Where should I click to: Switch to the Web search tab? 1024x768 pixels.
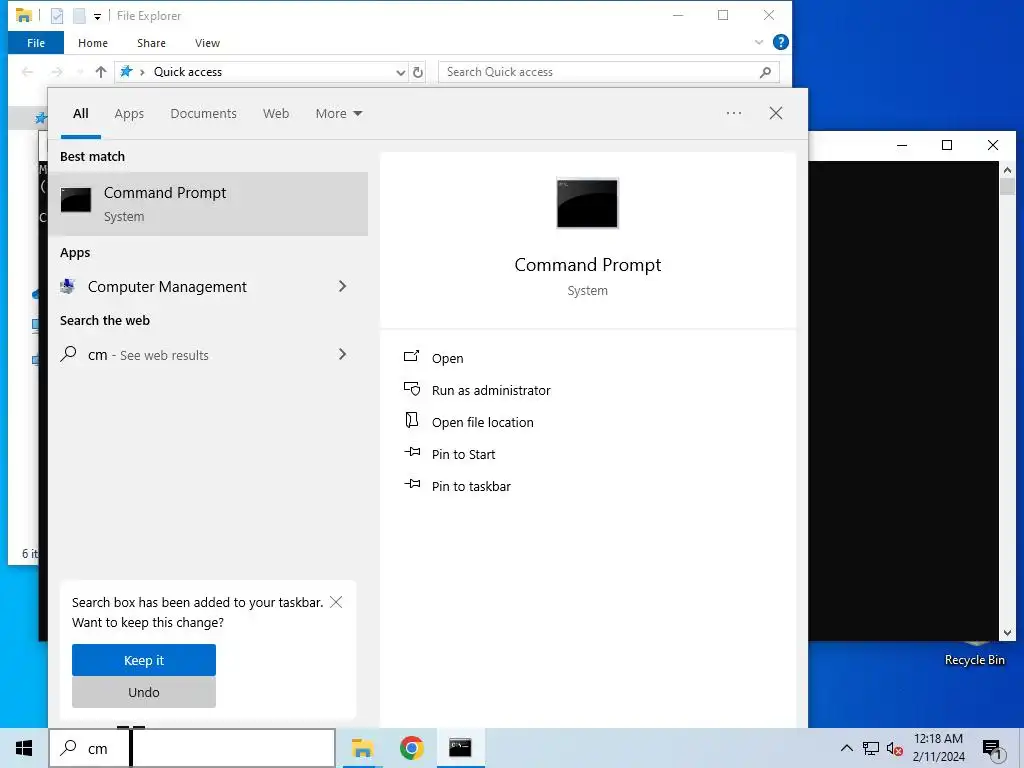pos(276,114)
